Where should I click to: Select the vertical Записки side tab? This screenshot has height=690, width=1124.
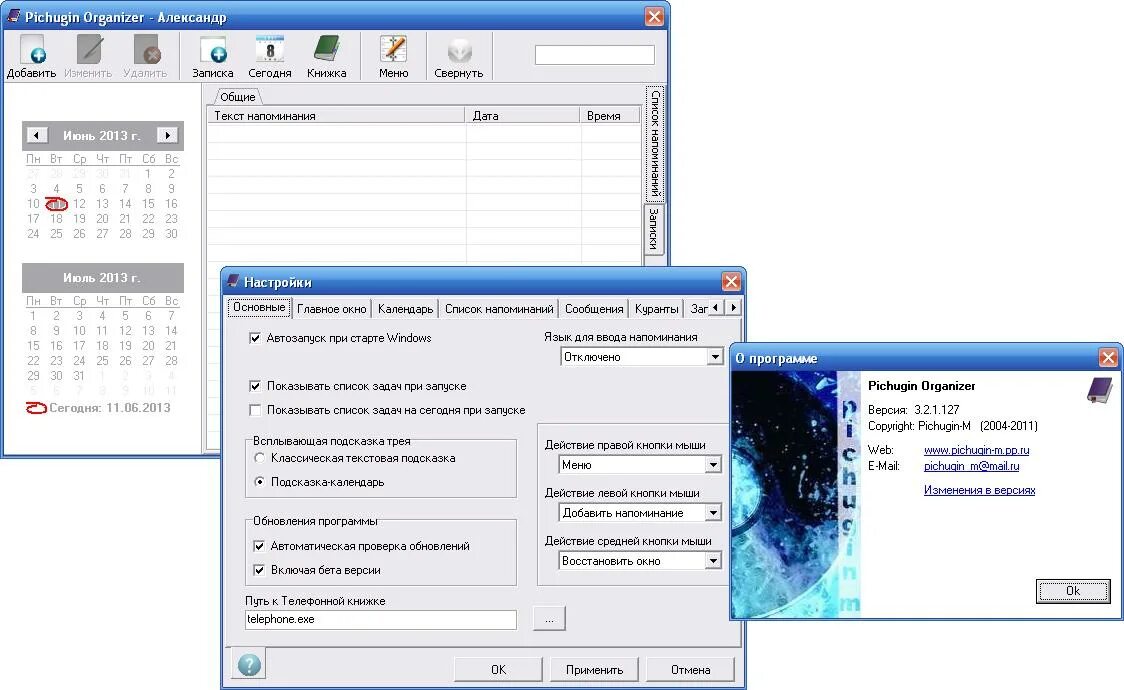pyautogui.click(x=654, y=229)
